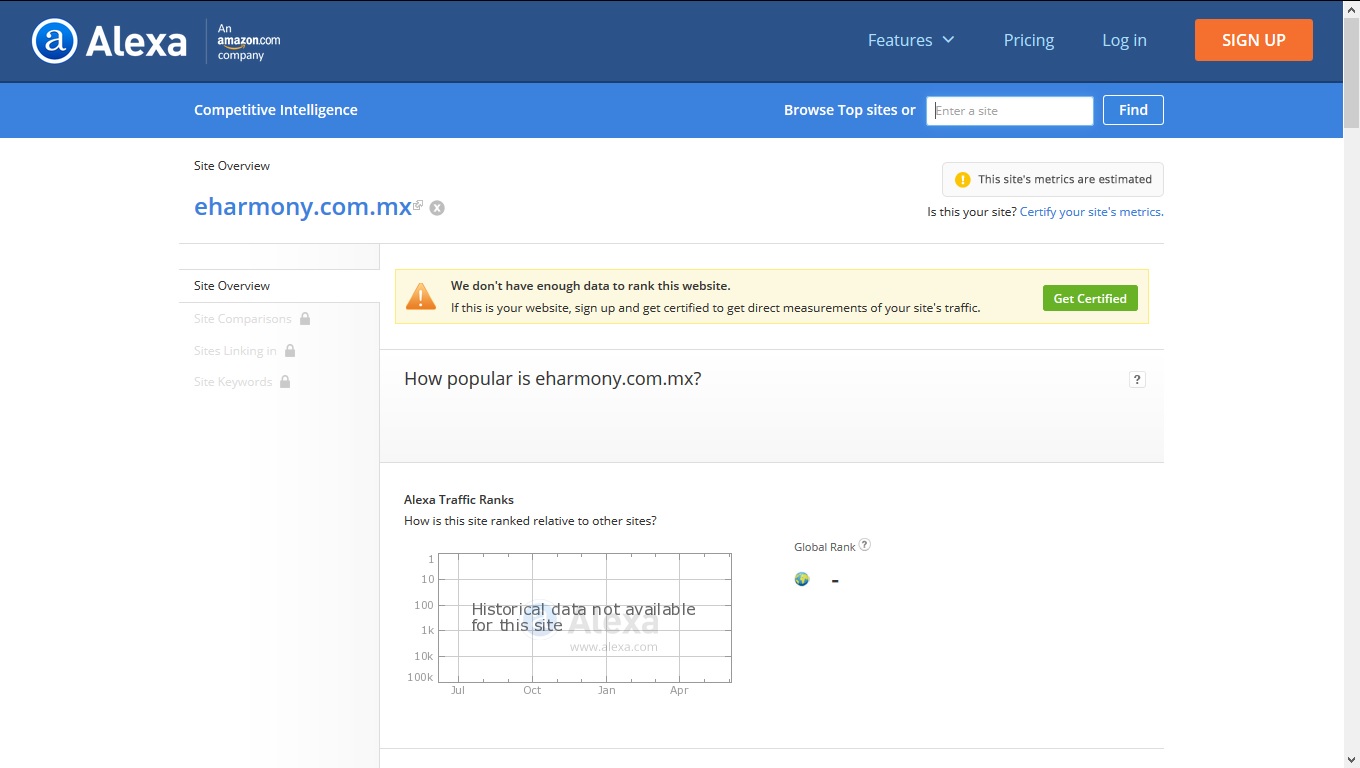The image size is (1360, 768).
Task: Go to Log in
Action: tap(1124, 40)
